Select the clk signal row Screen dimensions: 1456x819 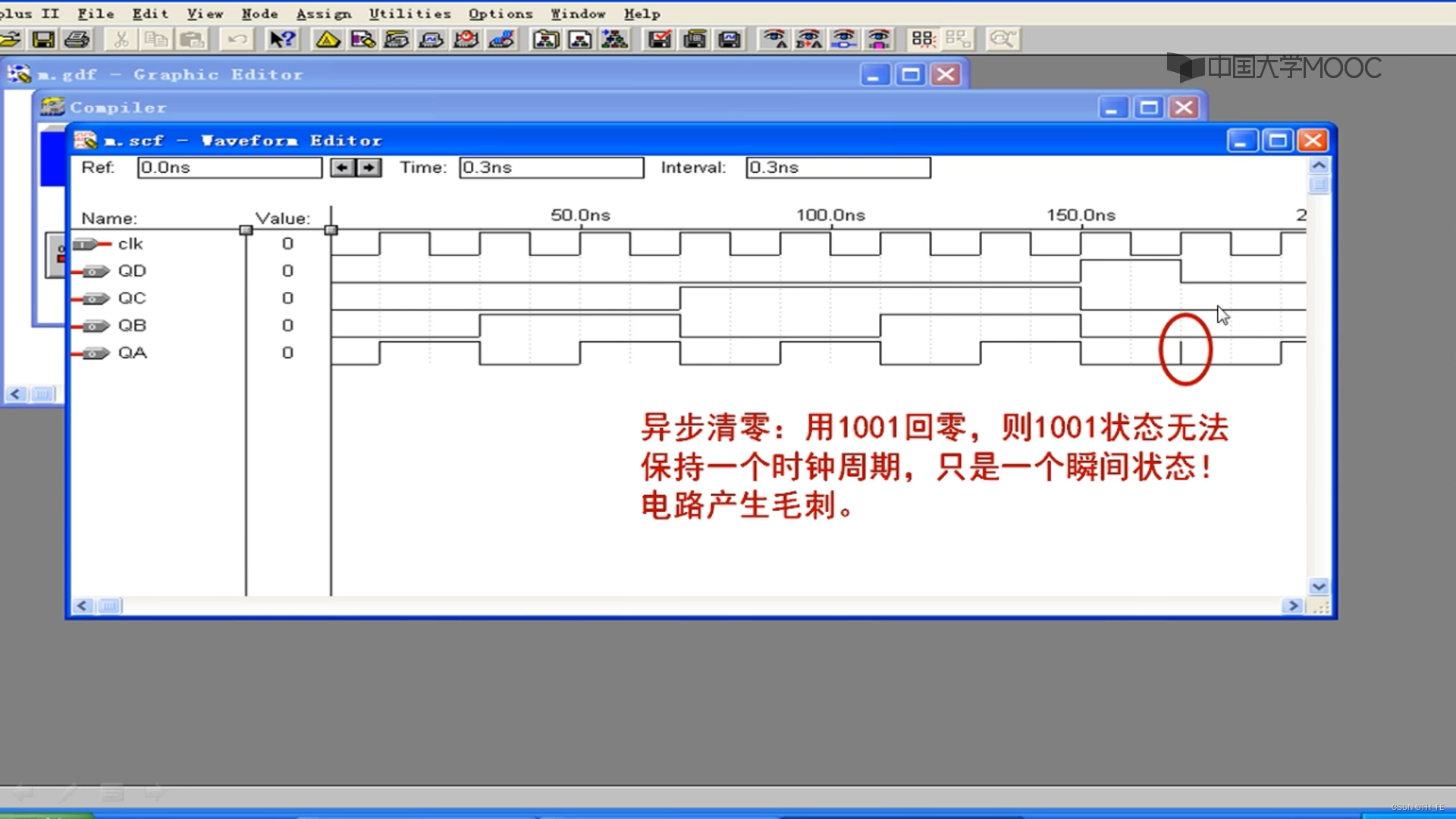tap(130, 244)
